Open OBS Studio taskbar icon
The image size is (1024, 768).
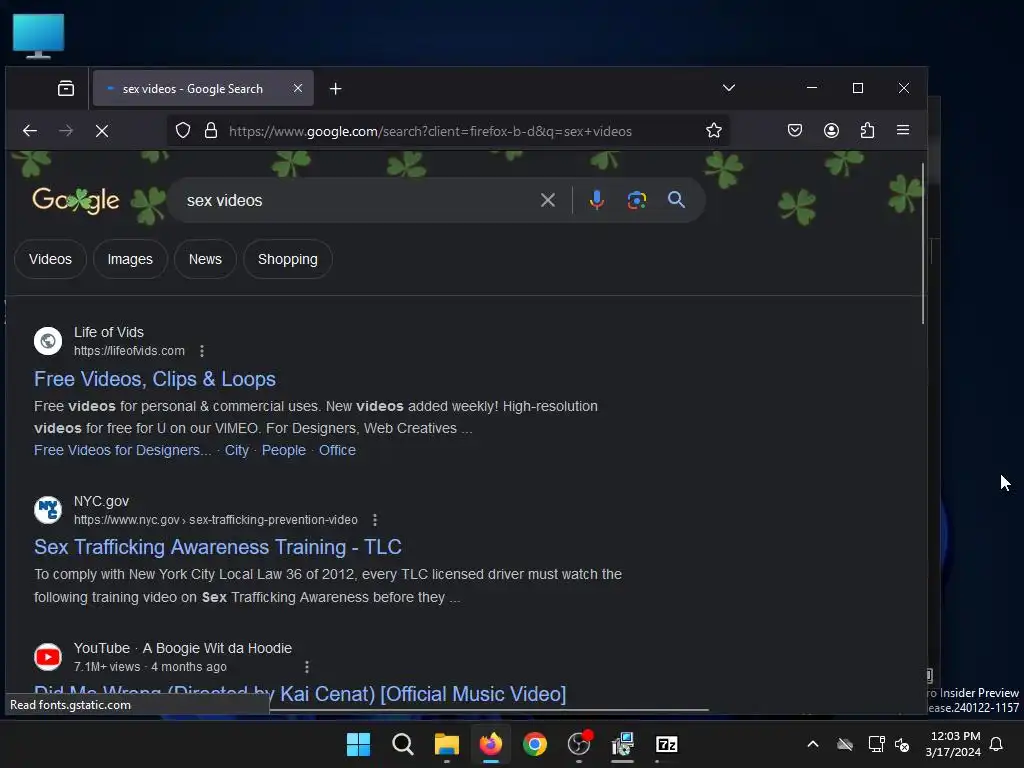tap(579, 744)
